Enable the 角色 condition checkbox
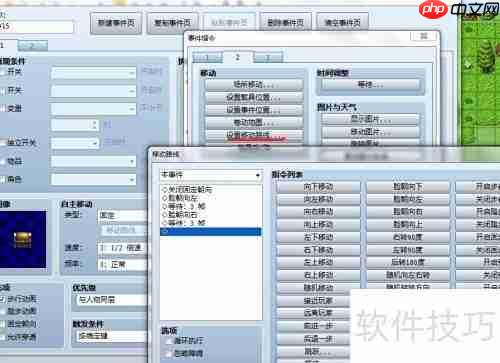This screenshot has width=500, height=363. [3, 179]
